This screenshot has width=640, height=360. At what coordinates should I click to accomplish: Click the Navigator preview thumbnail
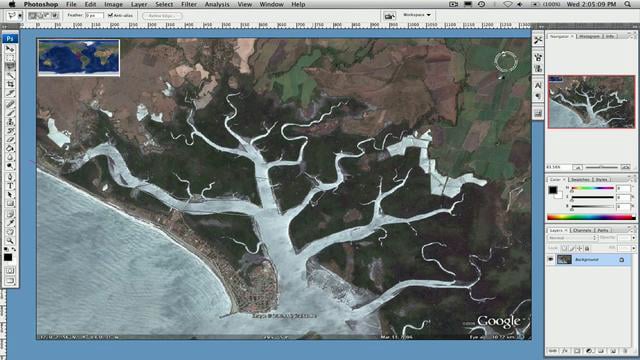click(591, 102)
